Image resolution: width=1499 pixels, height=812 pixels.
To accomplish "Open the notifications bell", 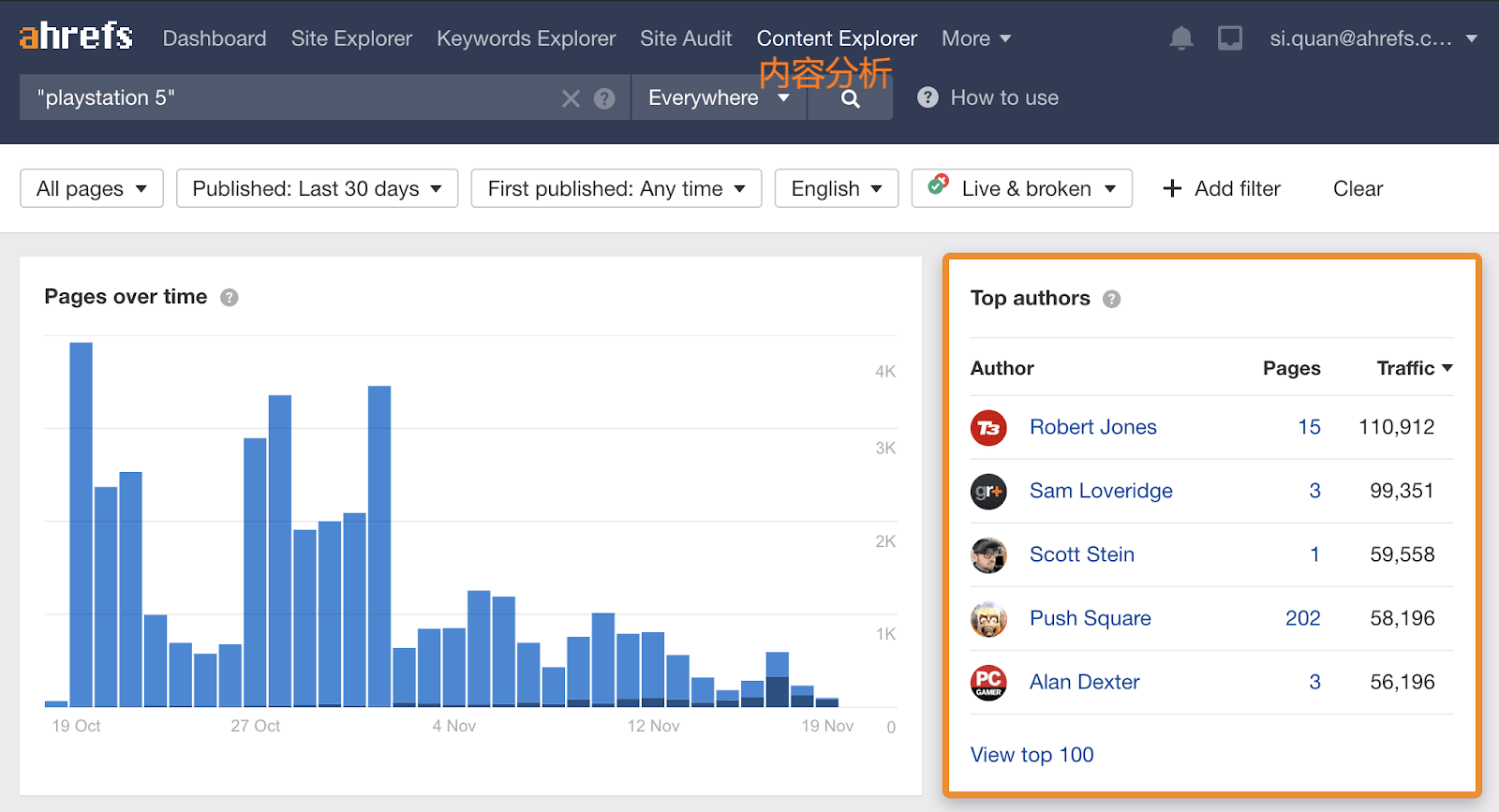I will point(1180,38).
